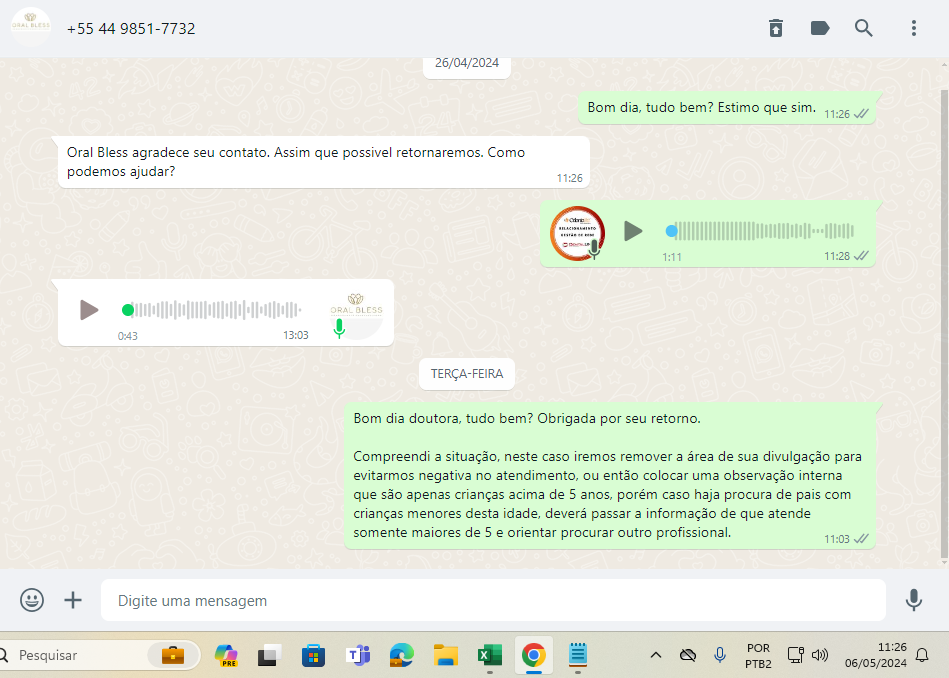Viewport: 949px width, 678px height.
Task: Open search in conversation magnifier icon
Action: click(x=864, y=28)
